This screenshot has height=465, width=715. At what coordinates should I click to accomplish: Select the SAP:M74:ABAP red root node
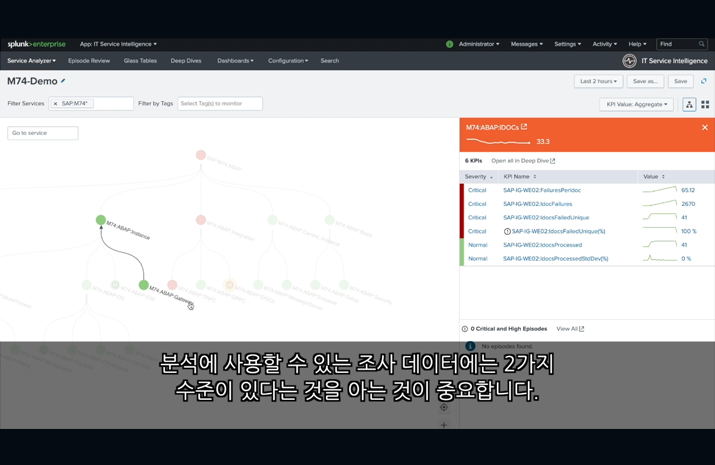tap(201, 155)
